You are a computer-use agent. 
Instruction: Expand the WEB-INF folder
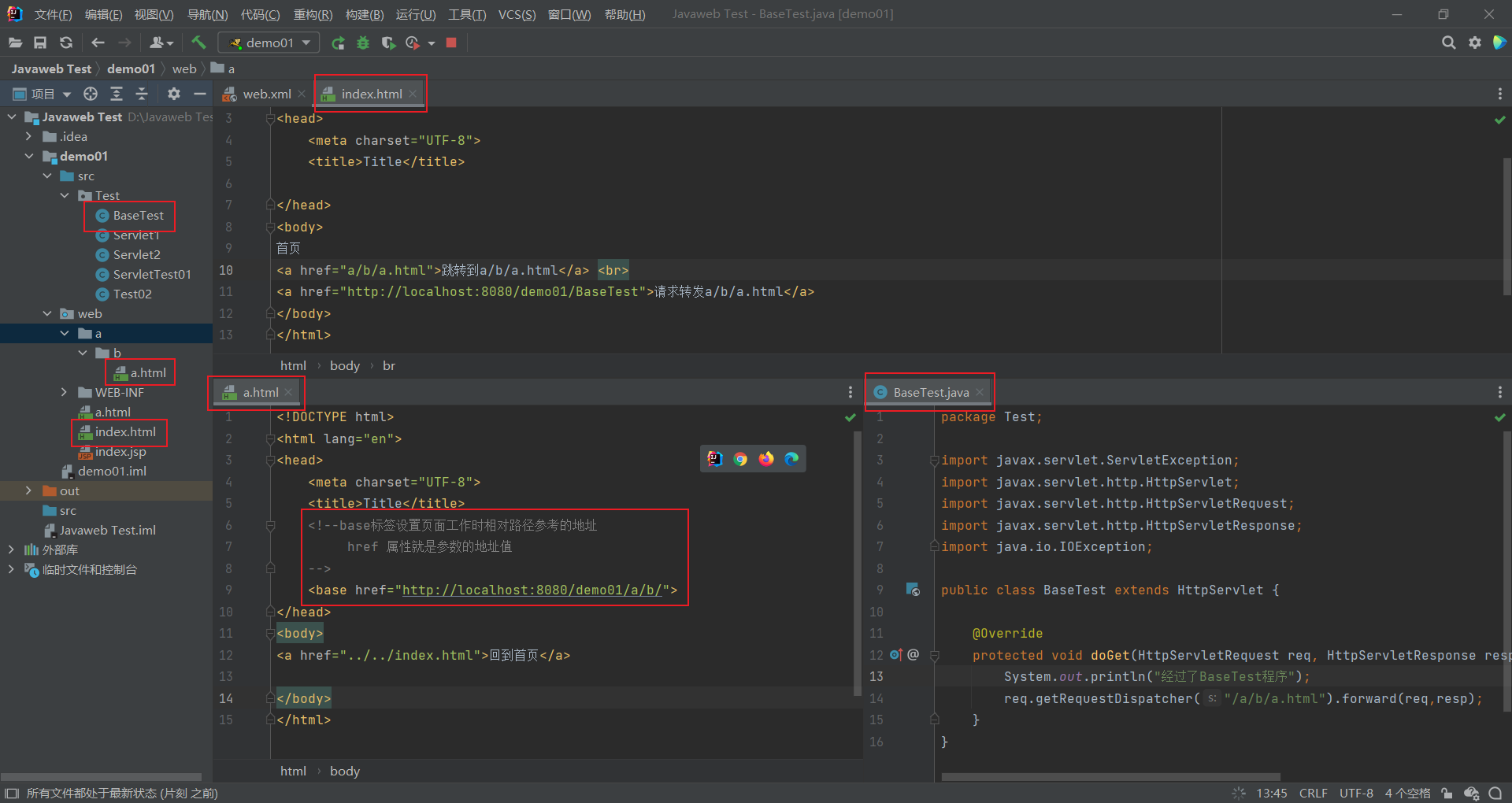pos(65,392)
